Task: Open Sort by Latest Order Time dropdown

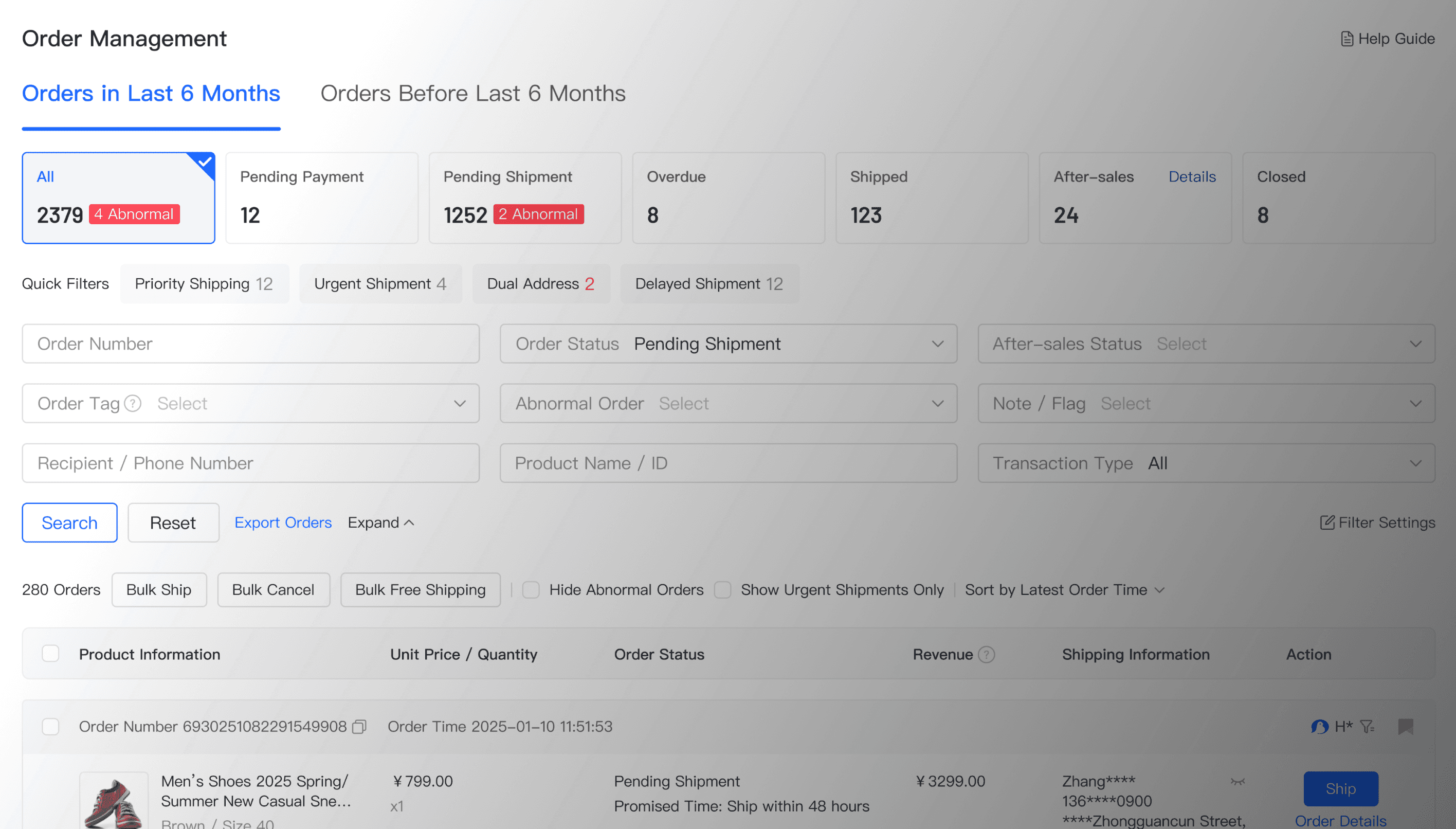Action: (x=1064, y=590)
